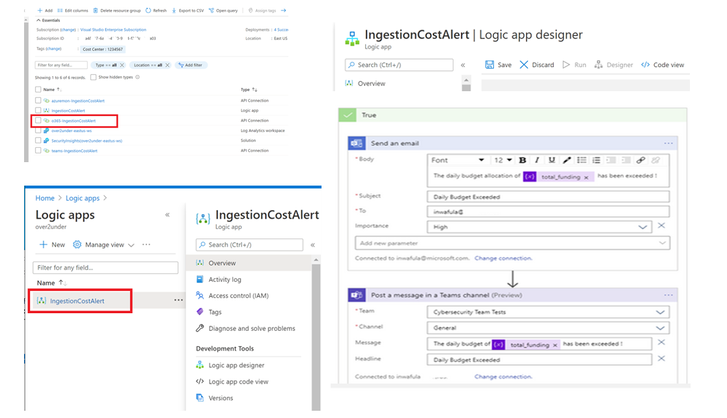Click the Save icon in designer

(x=489, y=64)
